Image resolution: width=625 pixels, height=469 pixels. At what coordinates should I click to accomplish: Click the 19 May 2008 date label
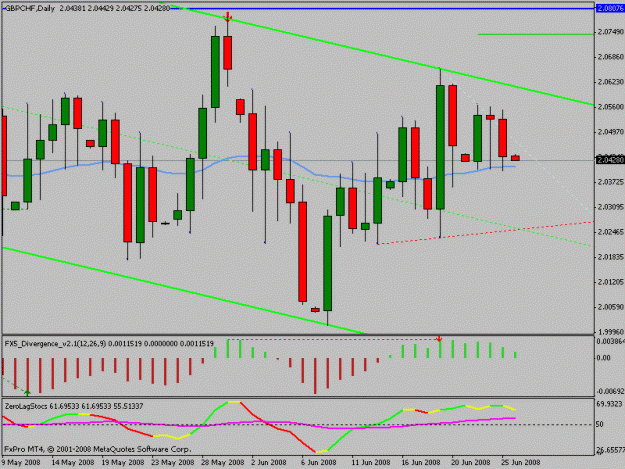pyautogui.click(x=123, y=462)
